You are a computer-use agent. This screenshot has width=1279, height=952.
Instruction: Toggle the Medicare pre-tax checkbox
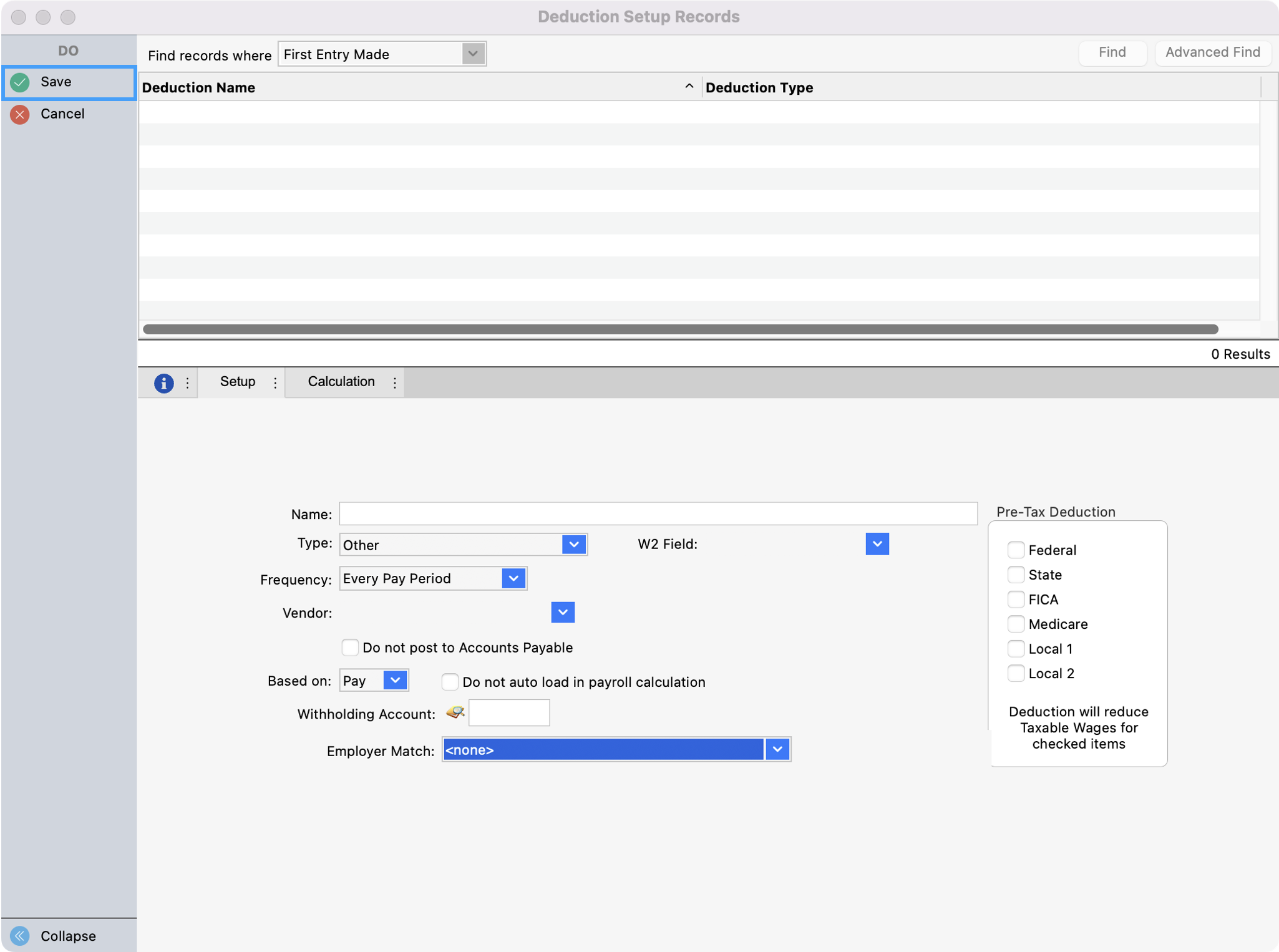(1016, 624)
